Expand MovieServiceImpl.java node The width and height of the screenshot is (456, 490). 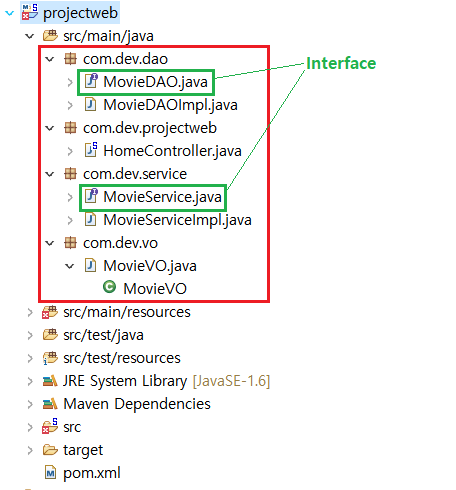tap(70, 220)
